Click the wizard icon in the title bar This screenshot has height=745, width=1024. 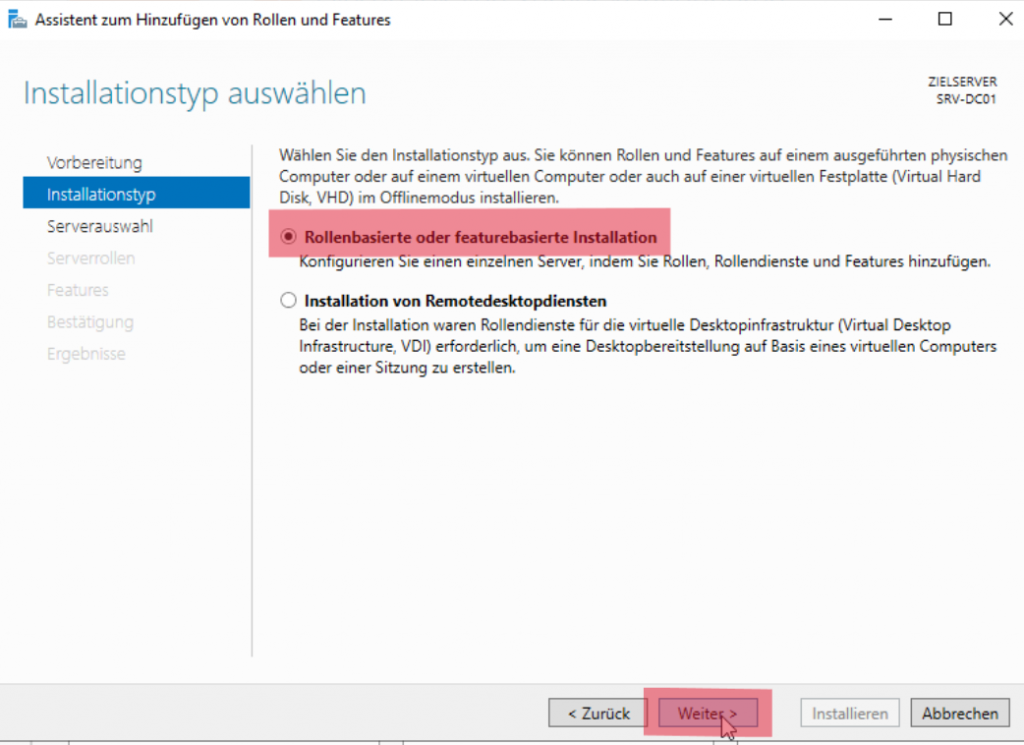point(17,20)
